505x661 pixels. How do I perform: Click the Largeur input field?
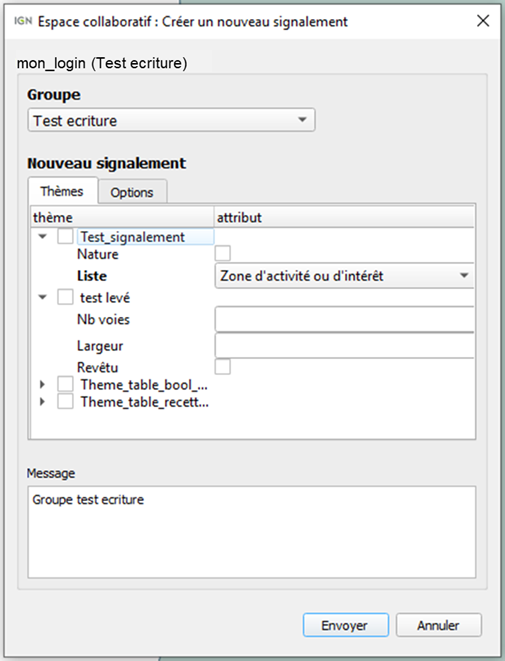(344, 345)
